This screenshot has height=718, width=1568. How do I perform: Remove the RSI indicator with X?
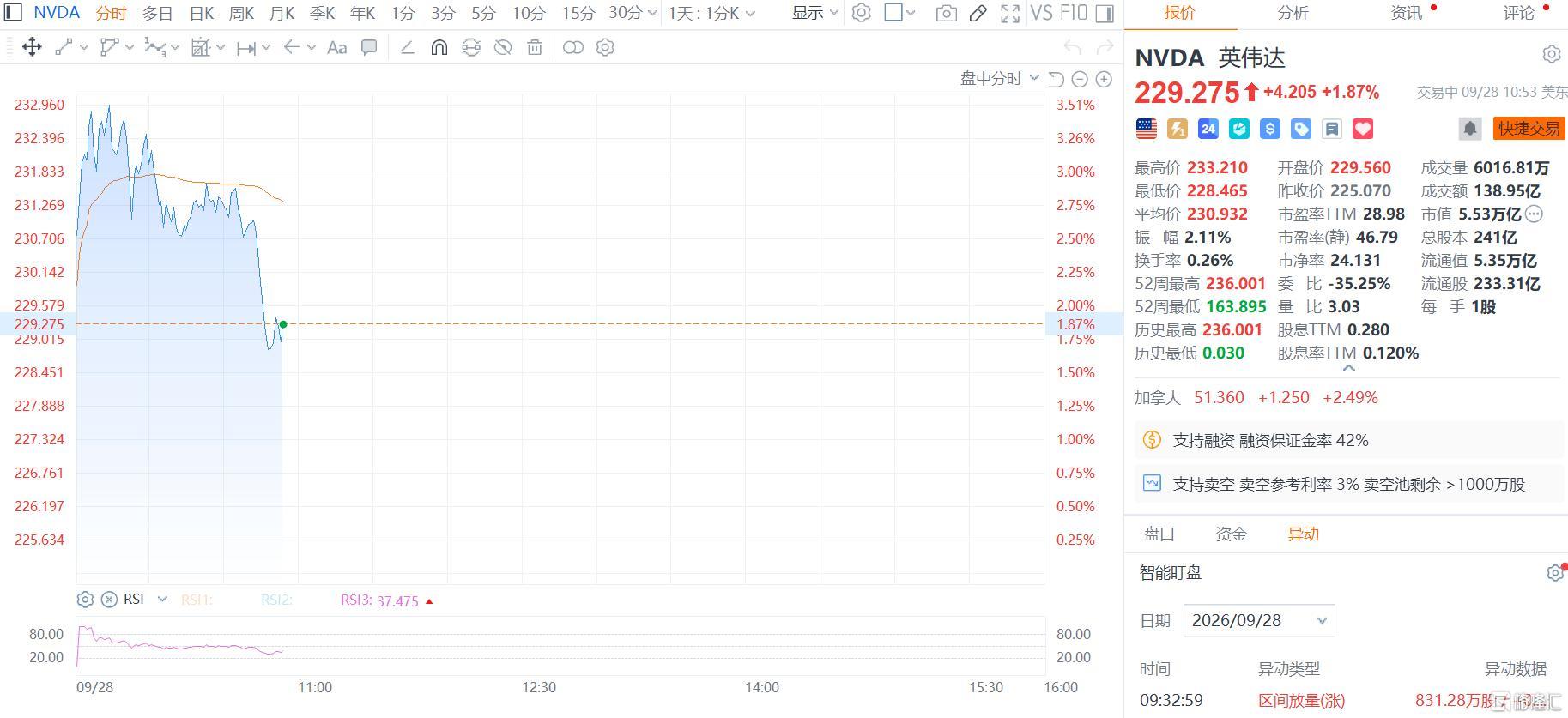109,600
